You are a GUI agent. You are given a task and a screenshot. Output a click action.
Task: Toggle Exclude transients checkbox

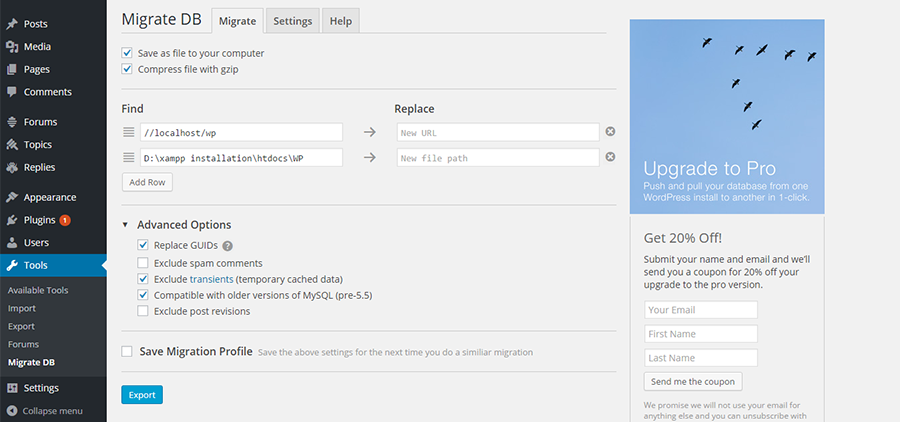coord(143,279)
